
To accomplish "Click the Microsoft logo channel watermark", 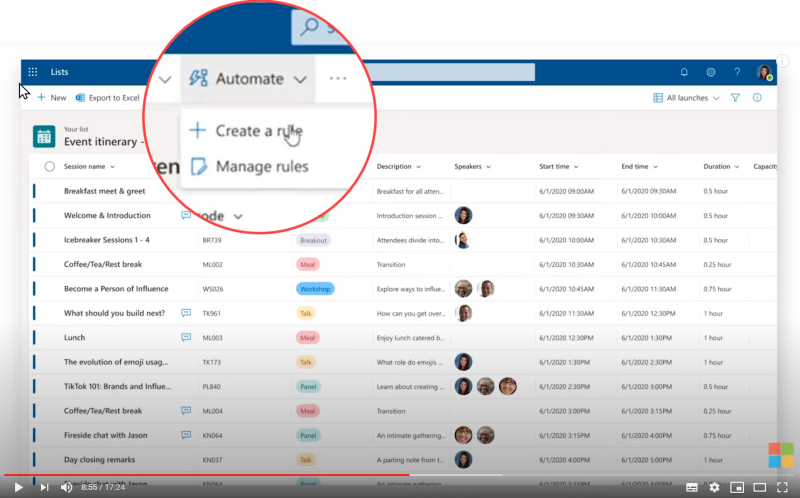I will point(781,455).
